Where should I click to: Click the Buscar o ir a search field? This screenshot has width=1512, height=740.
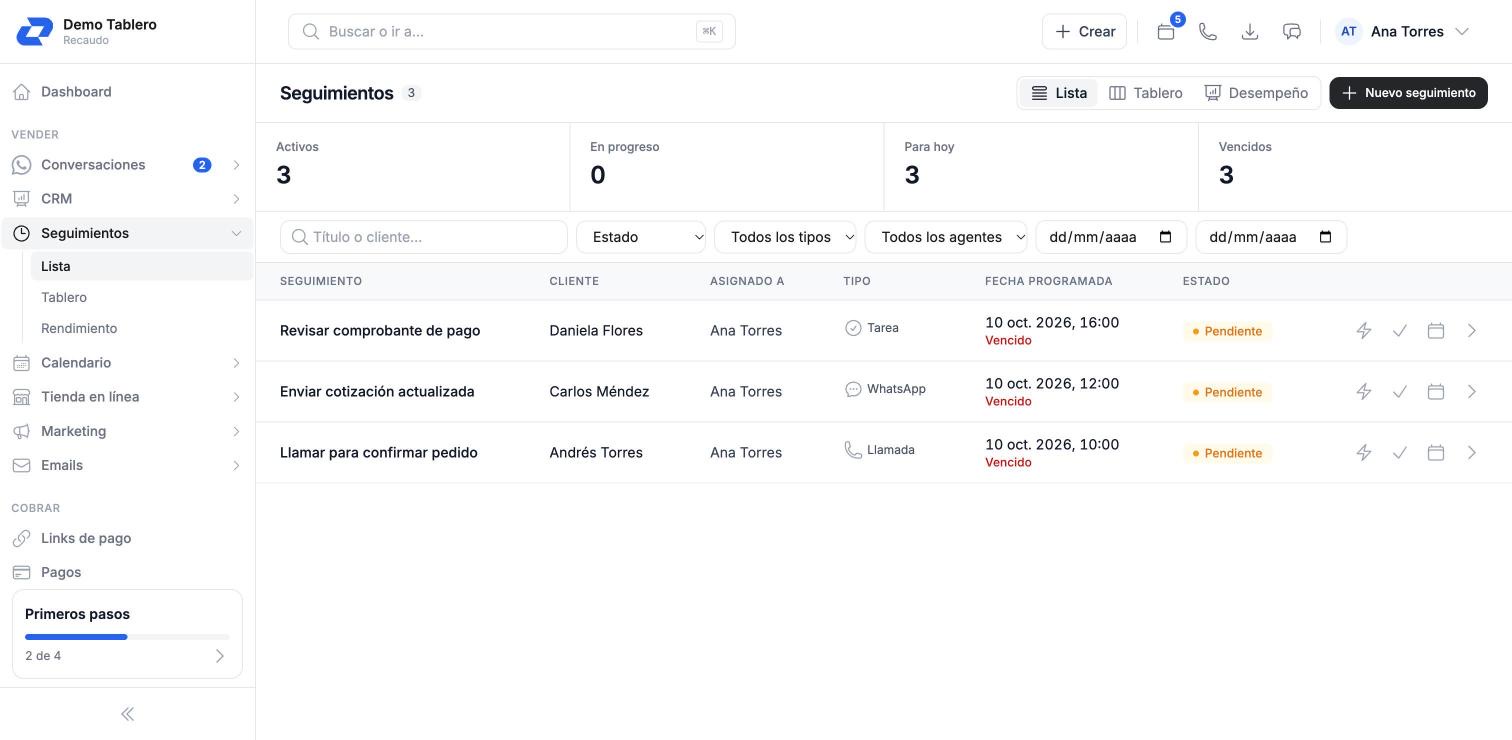tap(512, 31)
